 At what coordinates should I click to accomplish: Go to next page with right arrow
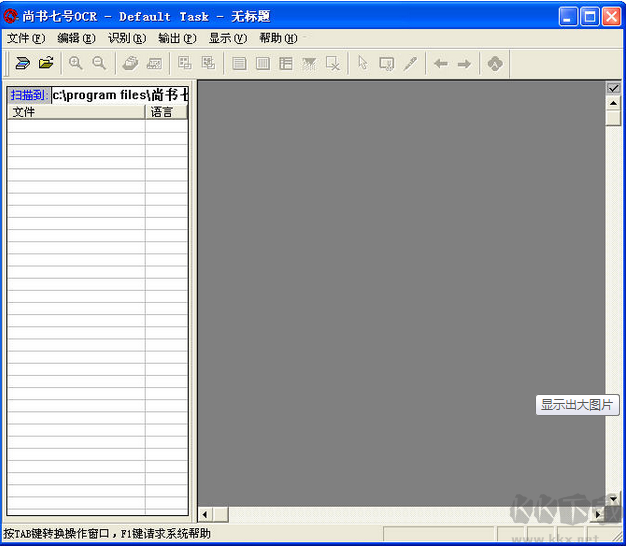464,63
